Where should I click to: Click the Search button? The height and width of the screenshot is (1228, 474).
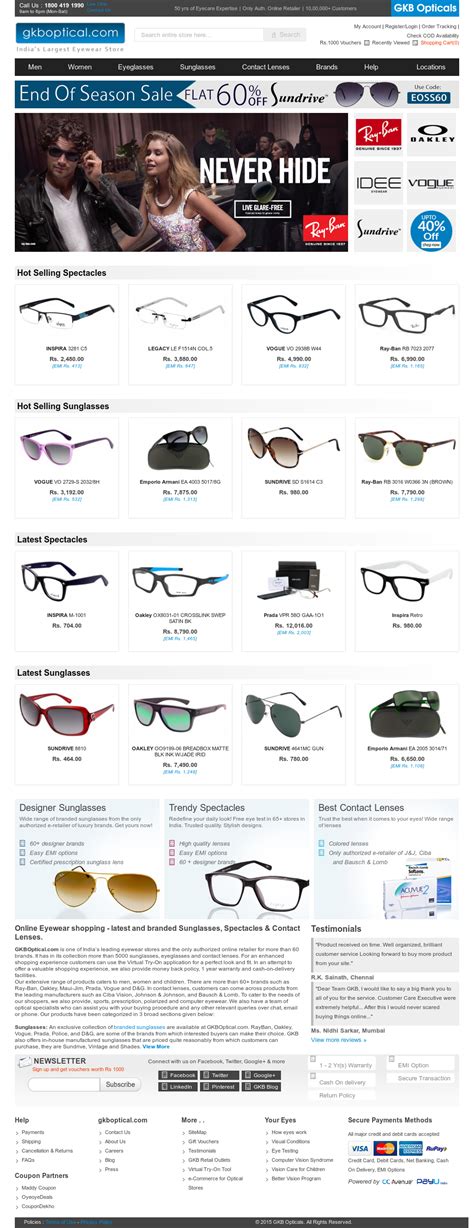285,34
